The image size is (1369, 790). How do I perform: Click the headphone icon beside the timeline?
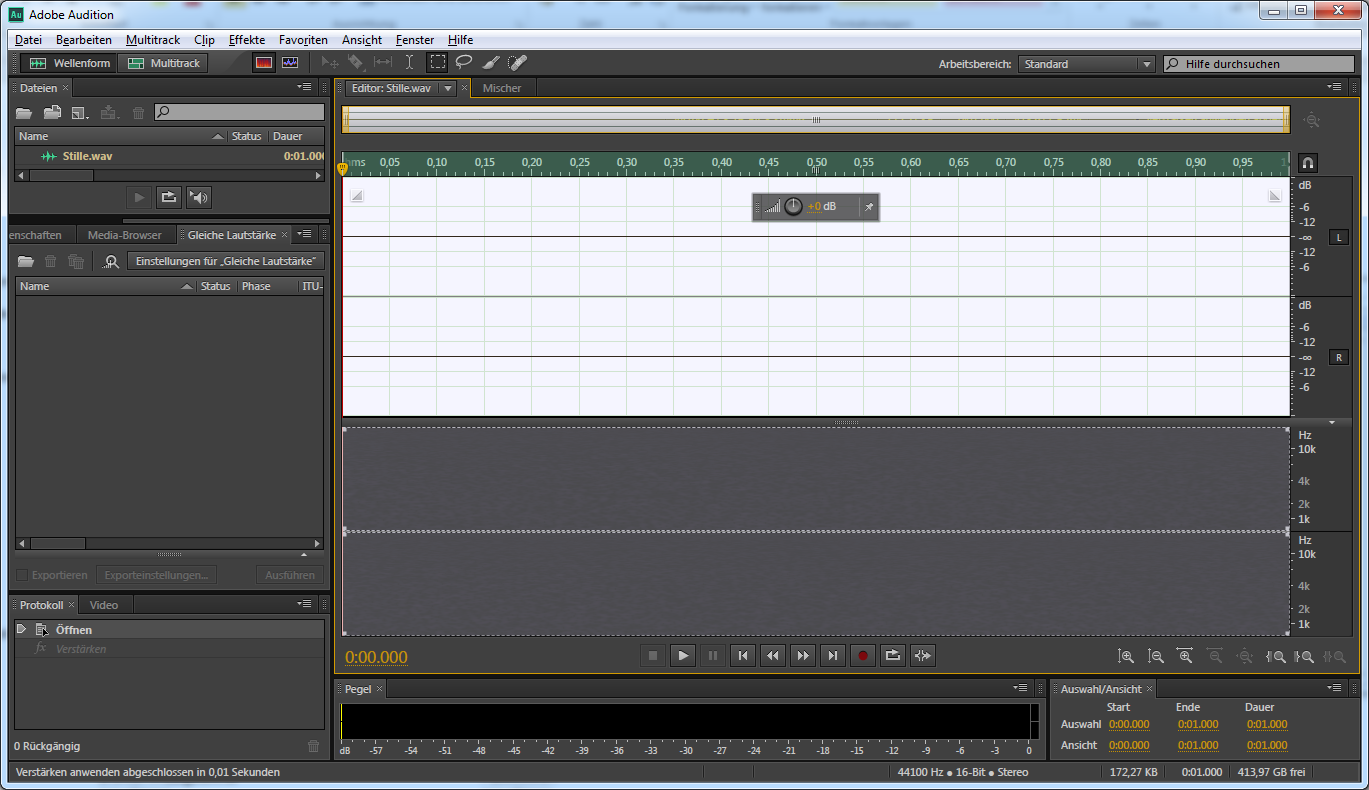[1307, 163]
